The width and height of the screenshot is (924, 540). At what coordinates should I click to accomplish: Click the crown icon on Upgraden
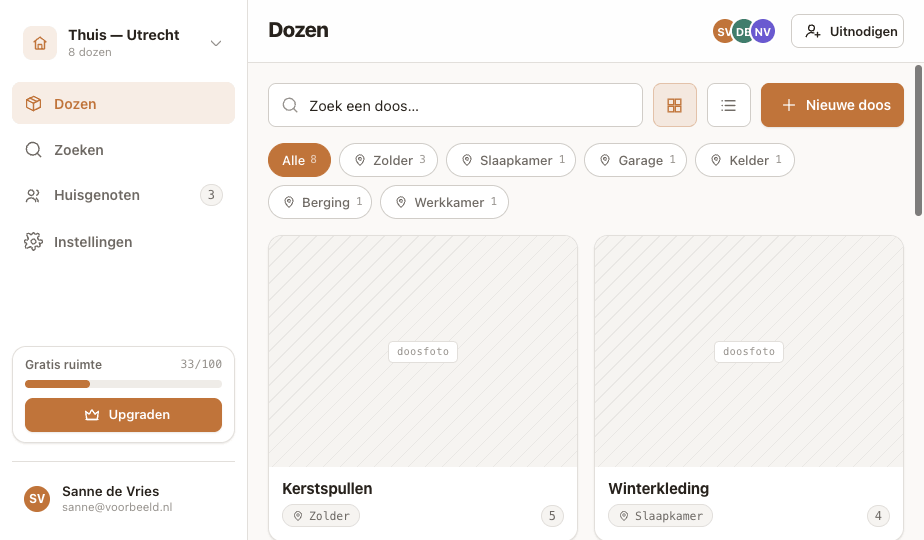pyautogui.click(x=92, y=415)
